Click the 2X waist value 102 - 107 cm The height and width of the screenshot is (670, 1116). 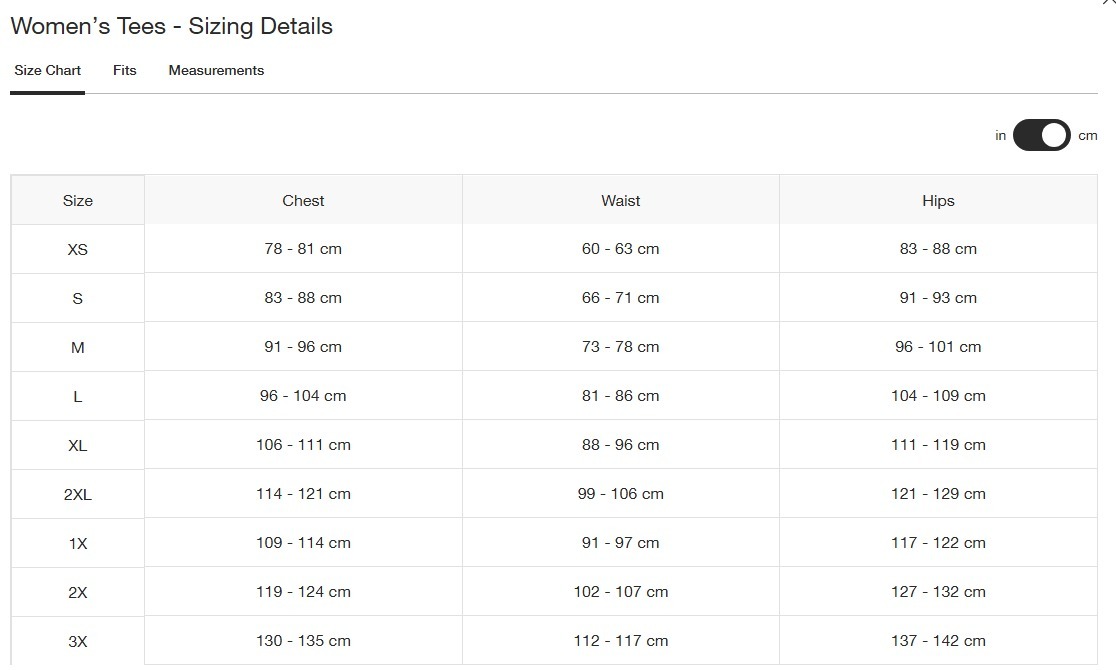click(x=620, y=592)
